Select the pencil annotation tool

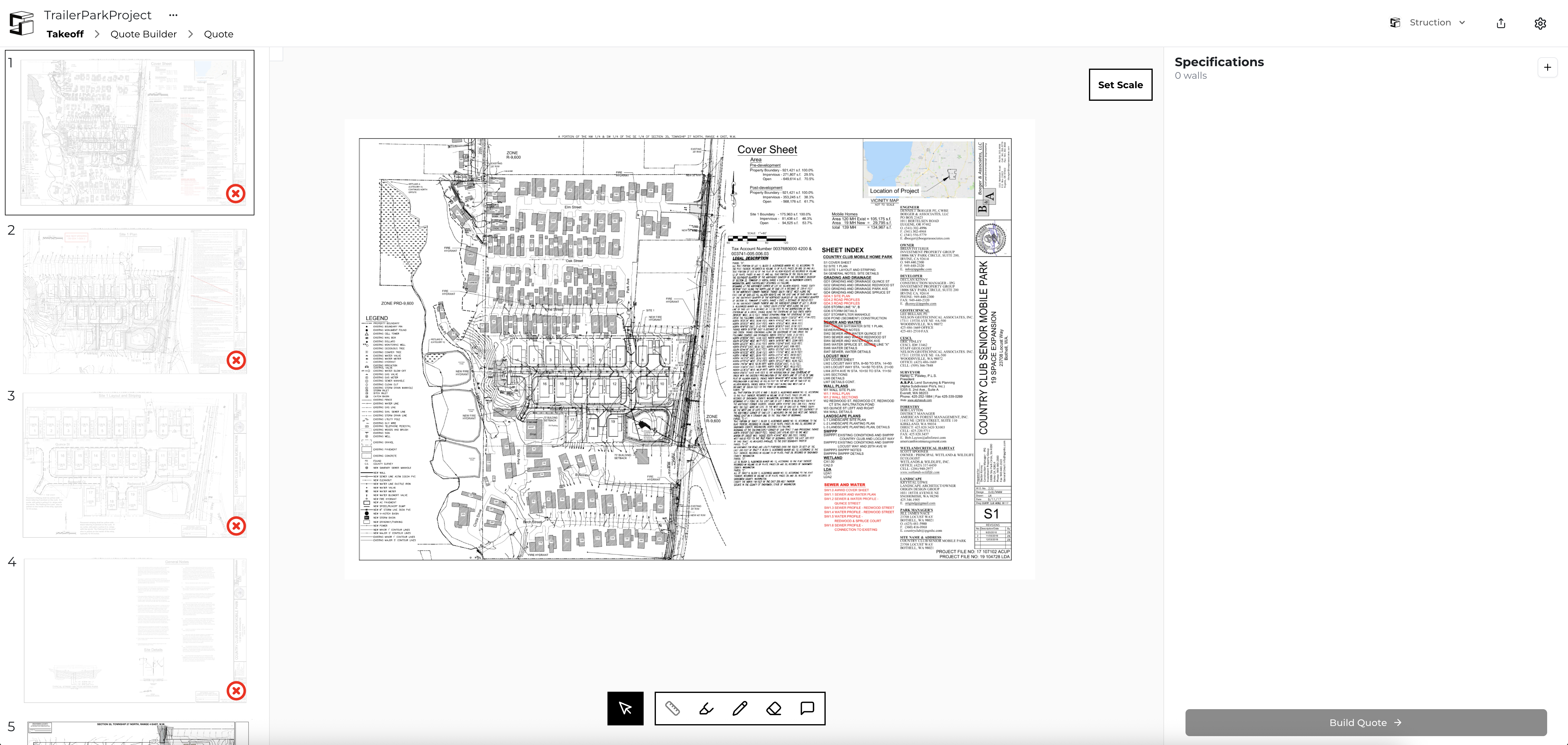739,708
